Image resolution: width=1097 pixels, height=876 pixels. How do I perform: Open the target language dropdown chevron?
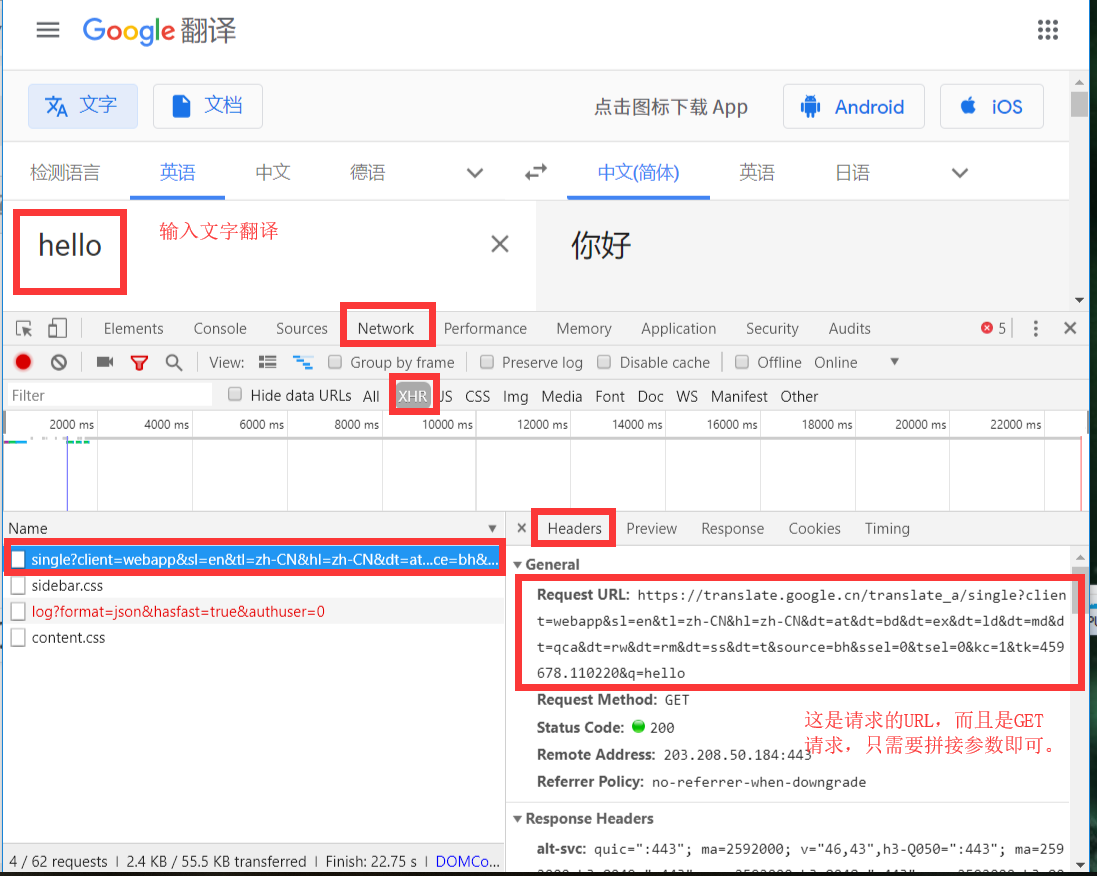coord(959,172)
